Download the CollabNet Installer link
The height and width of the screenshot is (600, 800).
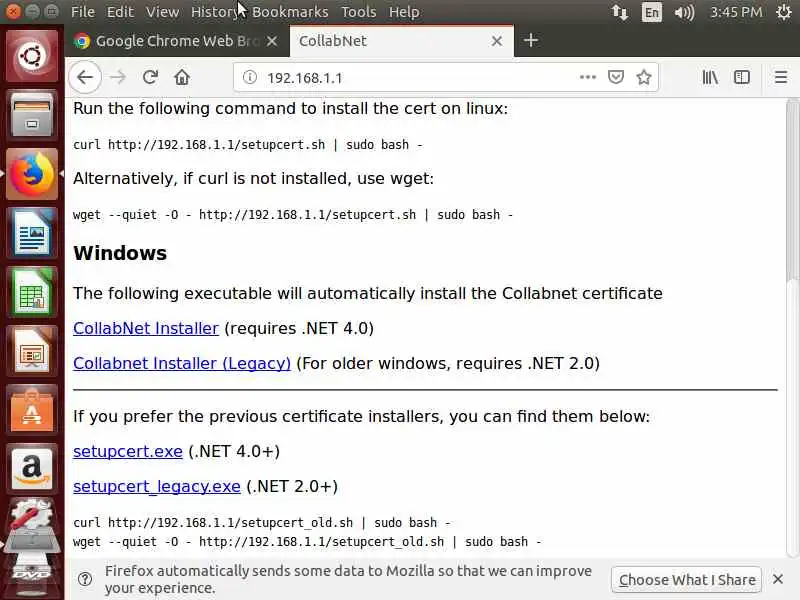click(146, 328)
